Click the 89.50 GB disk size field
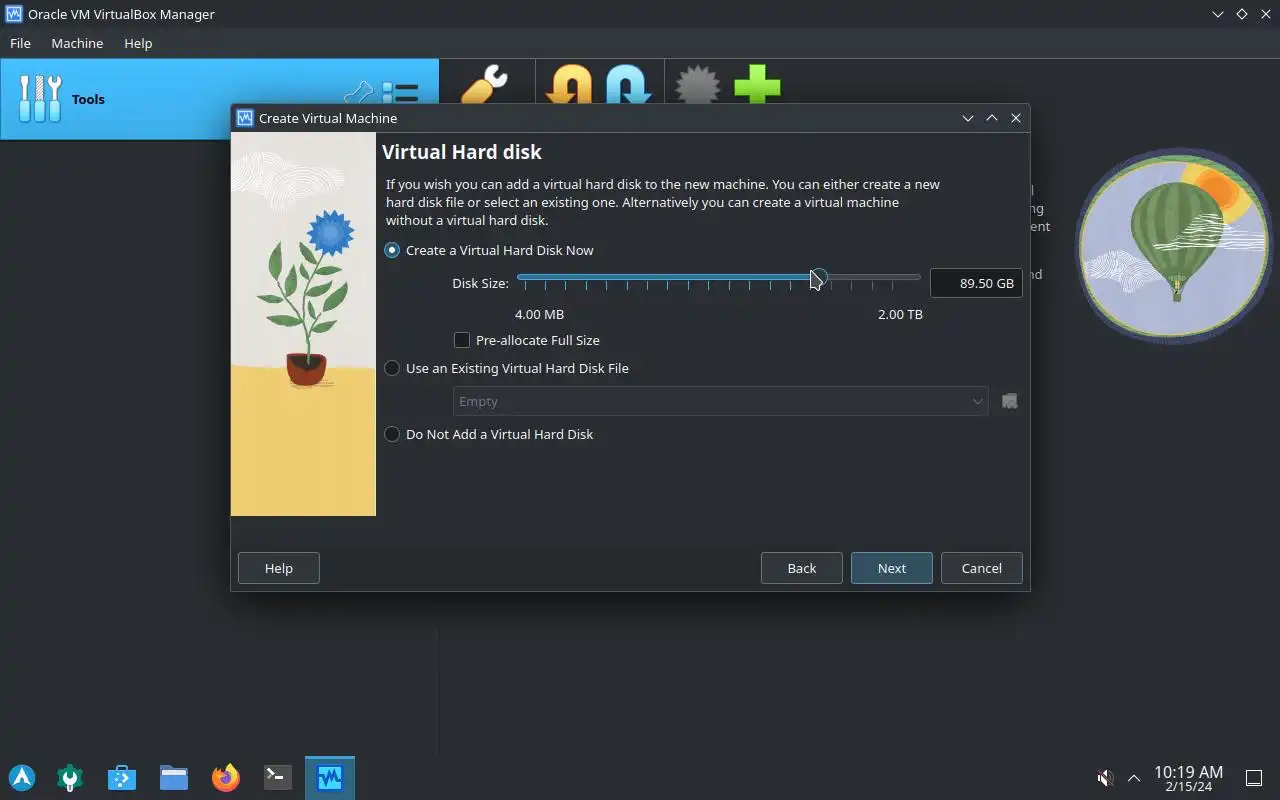 [976, 283]
